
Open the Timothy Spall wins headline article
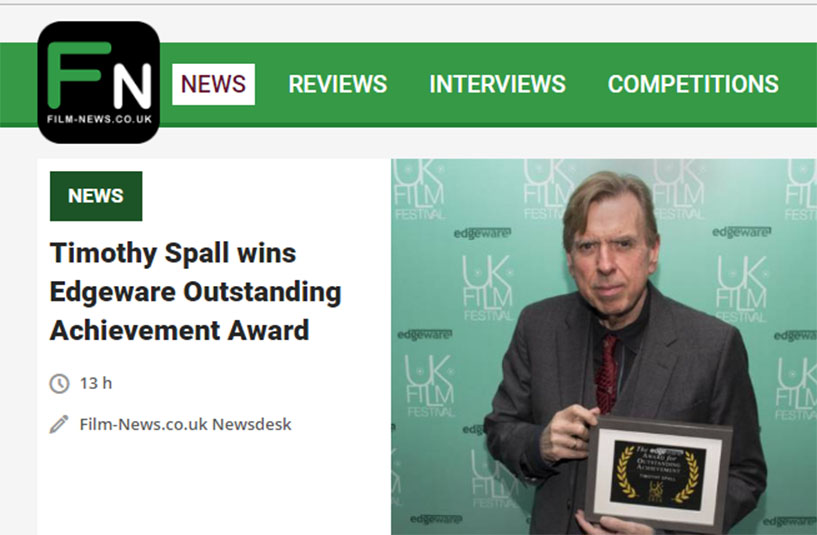click(195, 292)
